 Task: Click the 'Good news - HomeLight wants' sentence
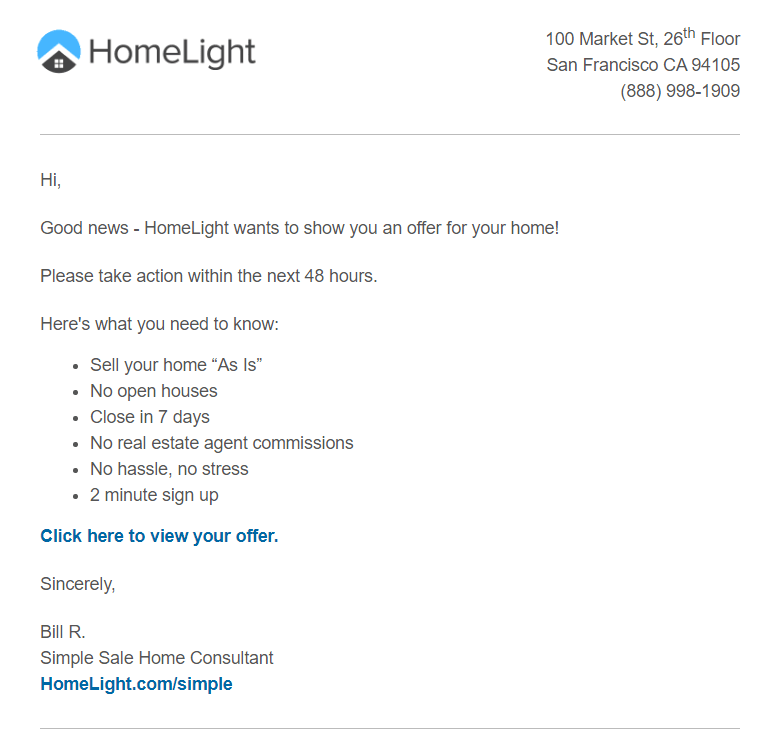[x=300, y=228]
